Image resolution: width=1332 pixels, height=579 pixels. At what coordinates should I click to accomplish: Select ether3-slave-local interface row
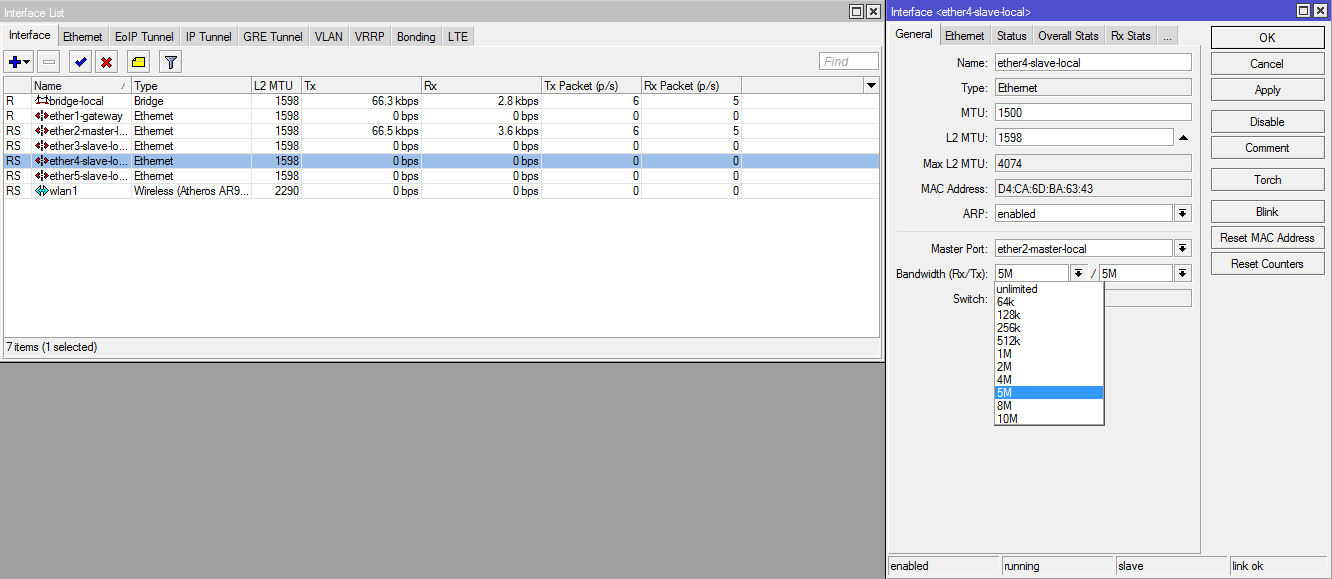[x=441, y=146]
